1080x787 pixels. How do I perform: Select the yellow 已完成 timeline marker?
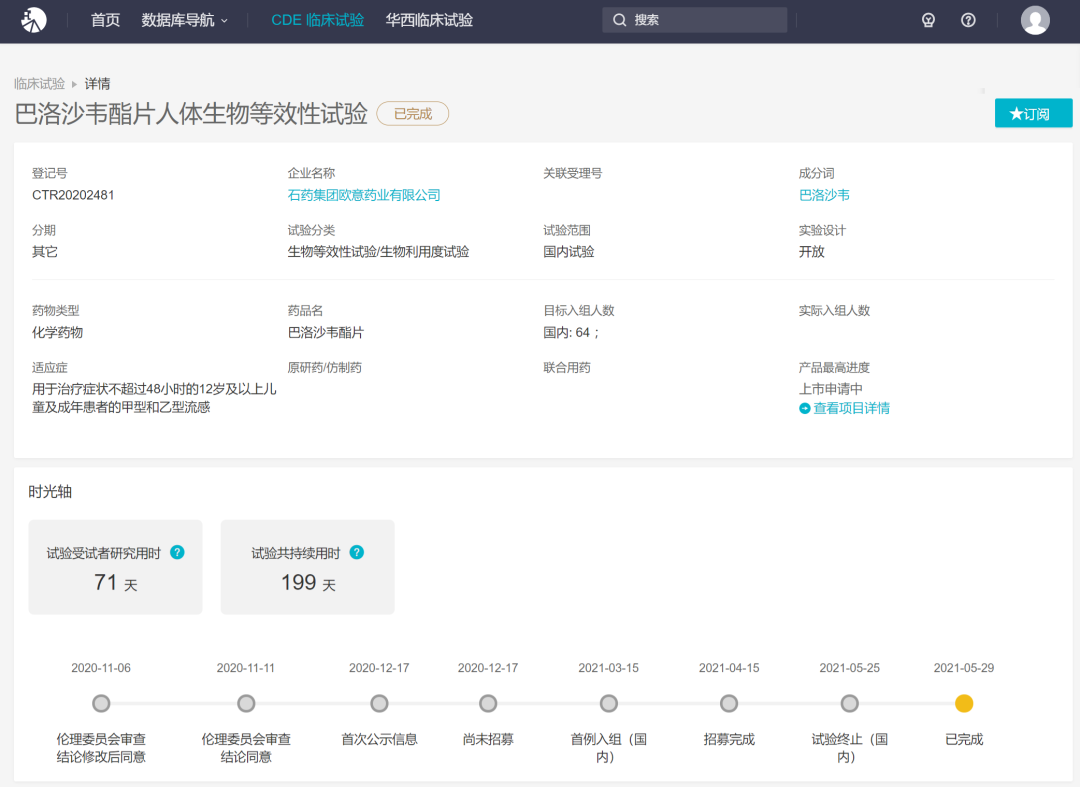point(964,703)
